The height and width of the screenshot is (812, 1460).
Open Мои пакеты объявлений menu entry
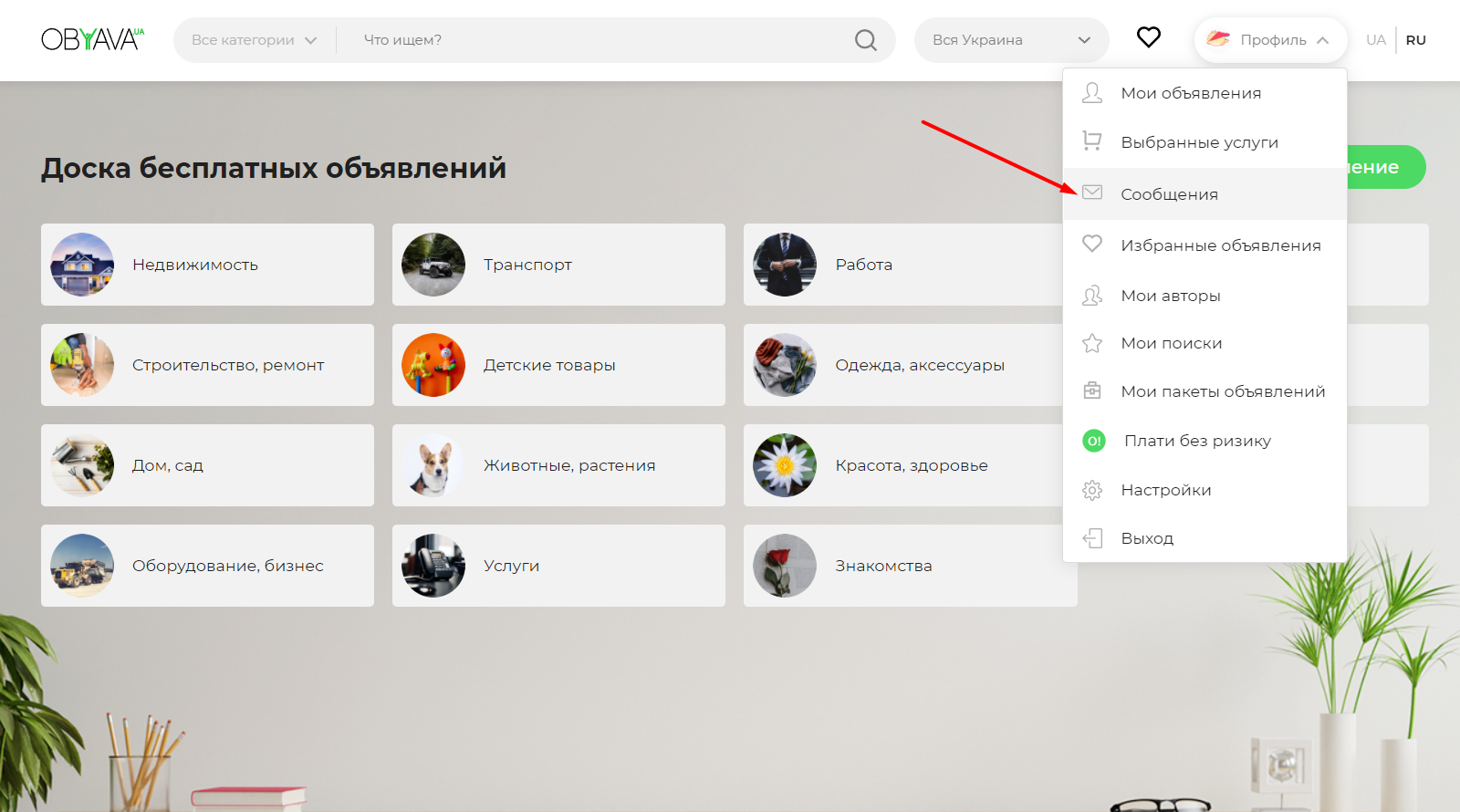(x=1223, y=391)
